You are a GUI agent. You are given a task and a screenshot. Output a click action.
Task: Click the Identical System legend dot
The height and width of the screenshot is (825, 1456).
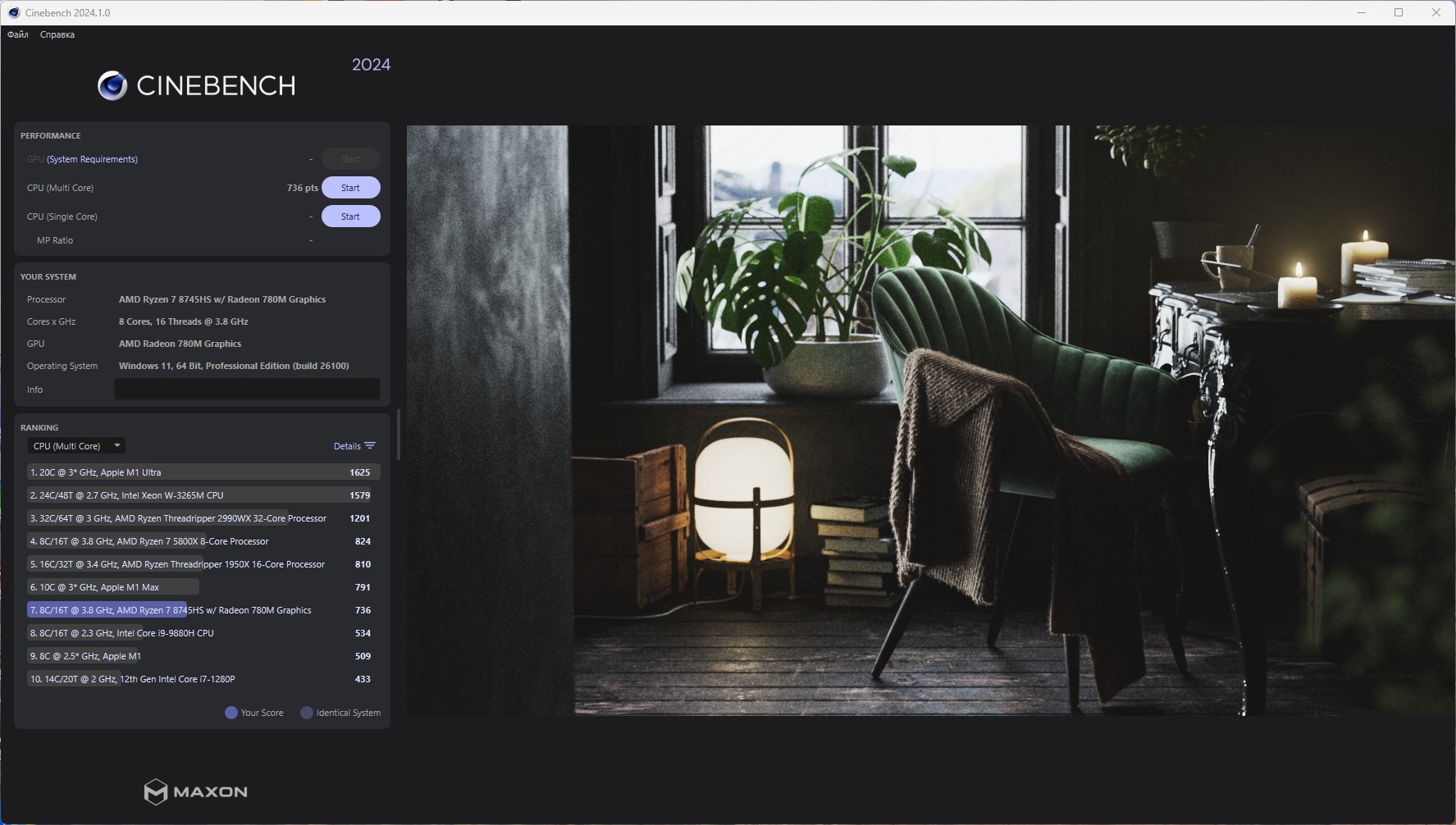coord(307,713)
